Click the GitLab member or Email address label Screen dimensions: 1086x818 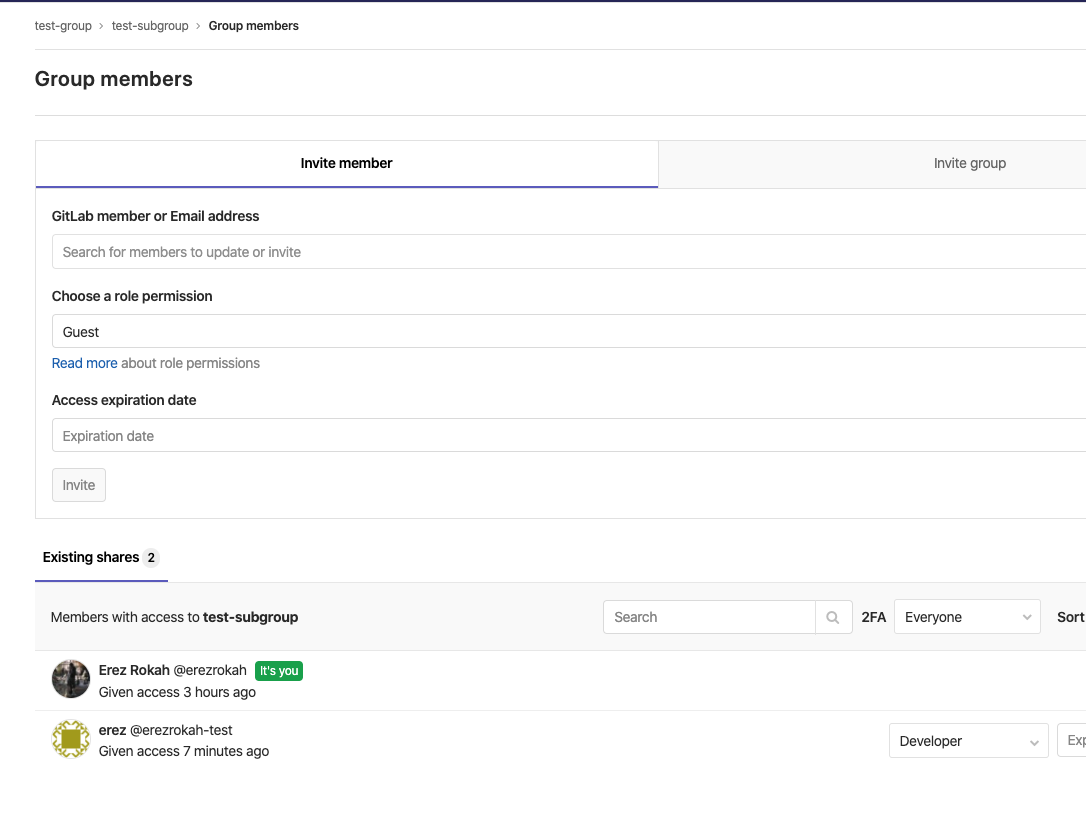[155, 216]
